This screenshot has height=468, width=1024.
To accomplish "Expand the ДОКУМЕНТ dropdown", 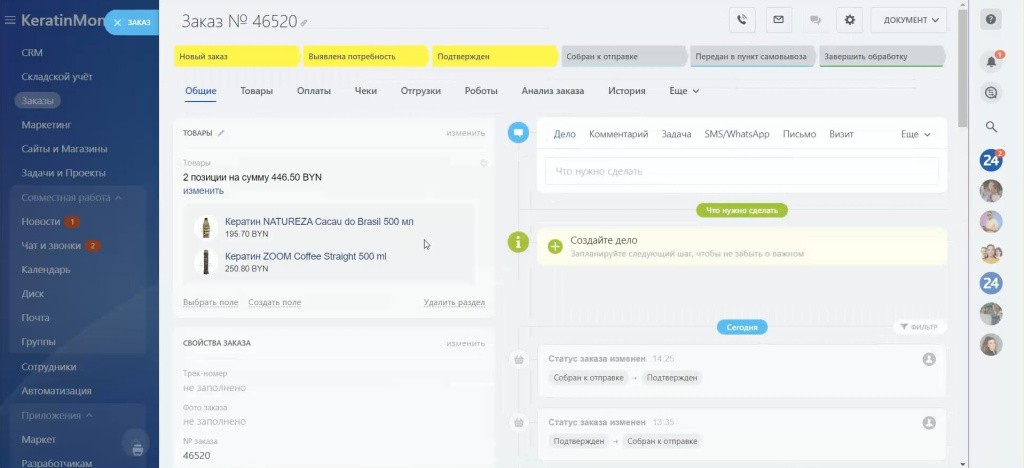I will click(908, 19).
